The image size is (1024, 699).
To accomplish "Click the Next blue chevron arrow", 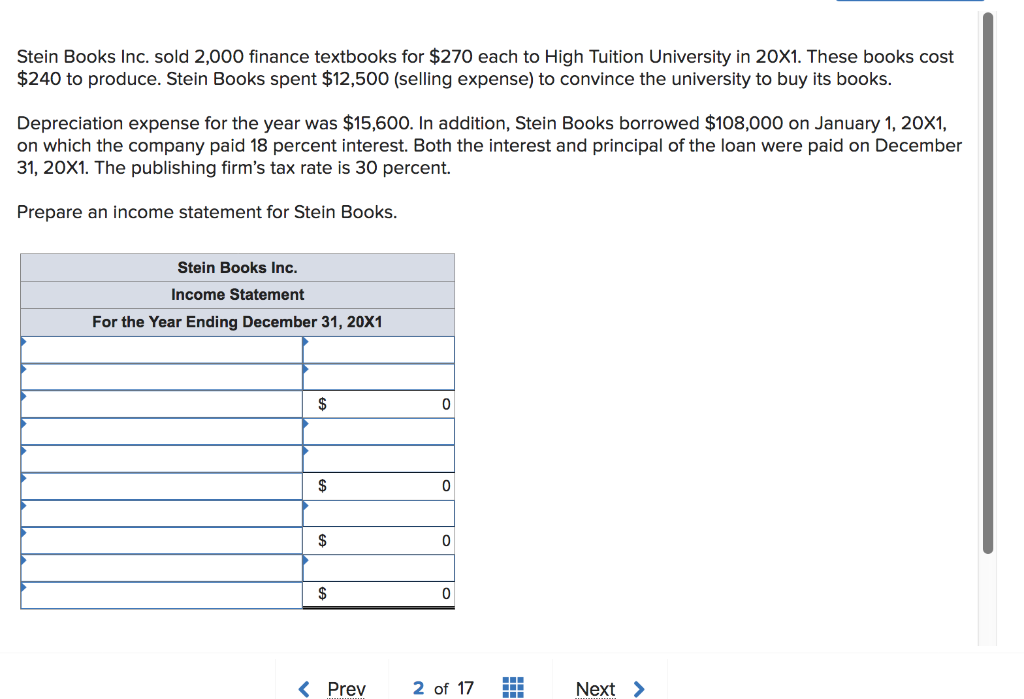I will click(x=637, y=688).
